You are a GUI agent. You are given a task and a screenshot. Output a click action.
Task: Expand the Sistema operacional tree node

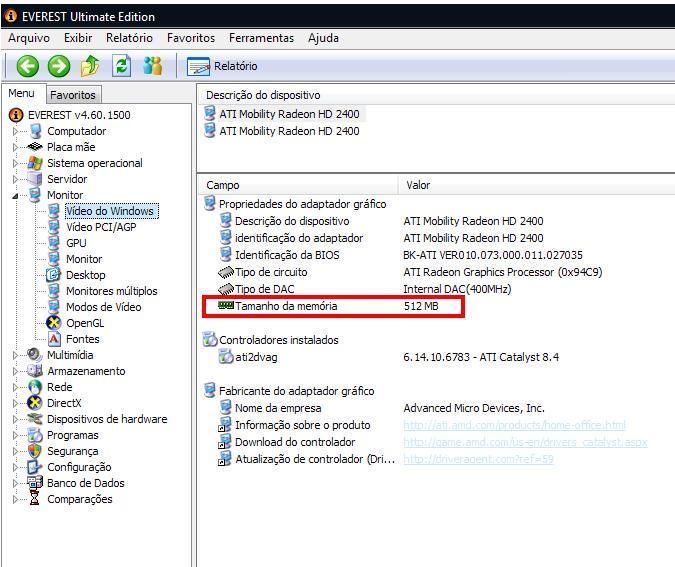click(15, 163)
